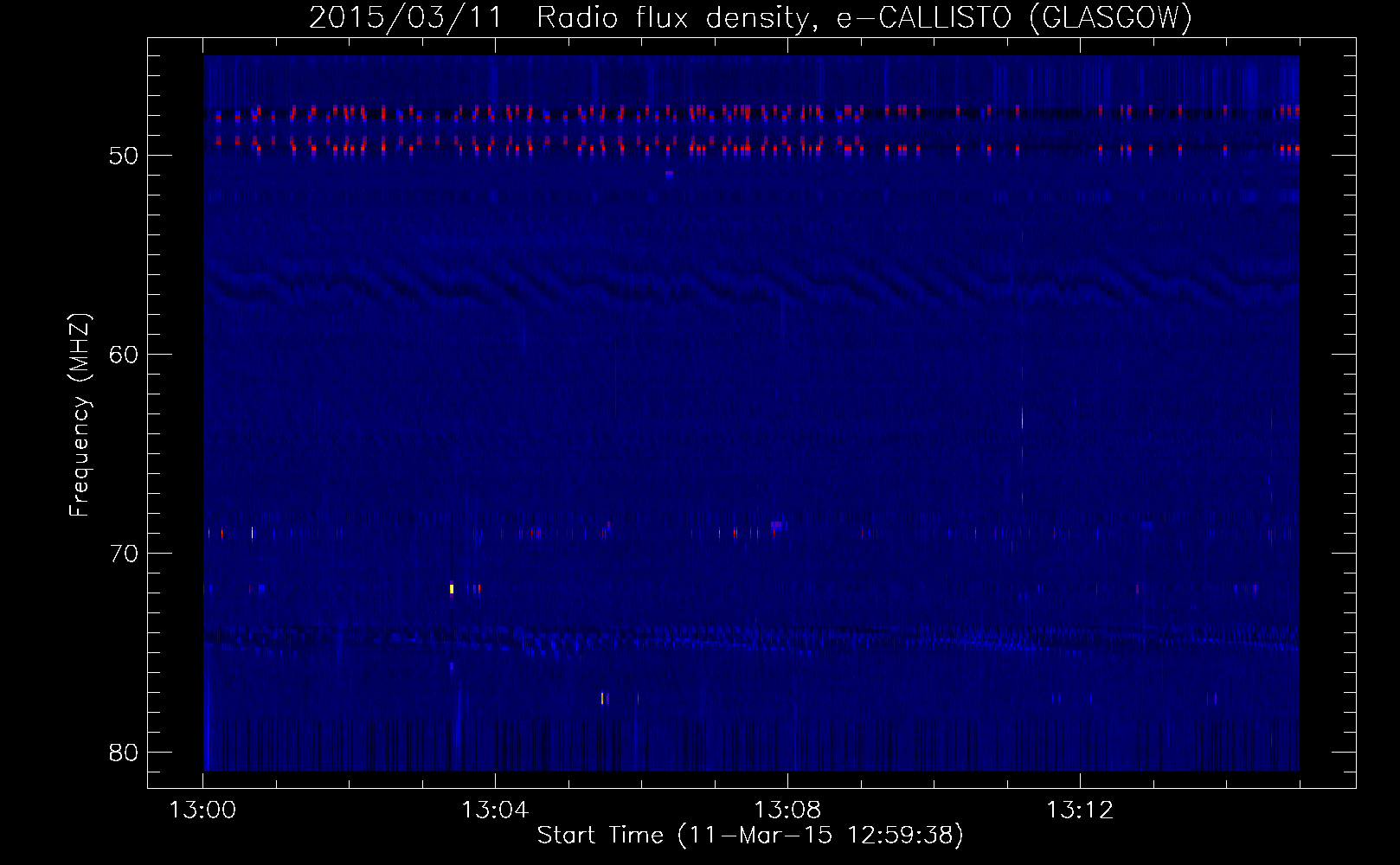Click the bright yellow burst near 72 MHz
The height and width of the screenshot is (865, 1400).
coord(452,589)
